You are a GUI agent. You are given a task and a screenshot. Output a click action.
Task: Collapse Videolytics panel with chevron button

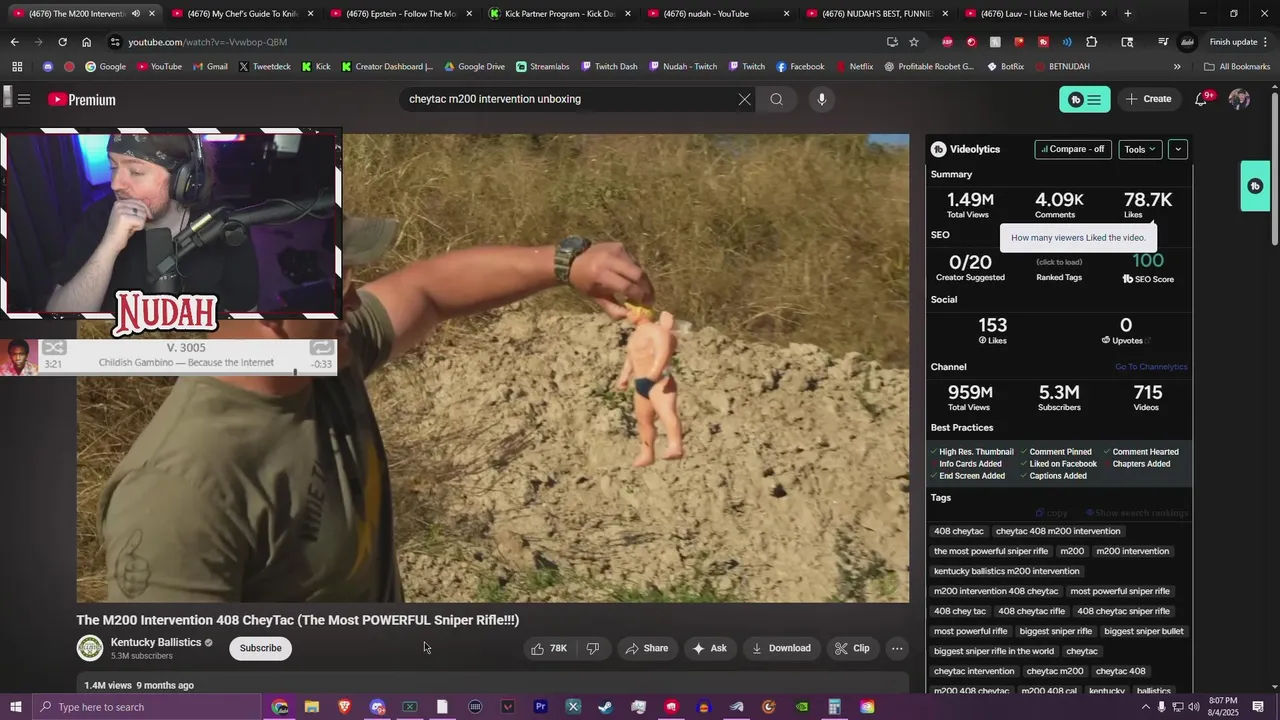point(1178,149)
